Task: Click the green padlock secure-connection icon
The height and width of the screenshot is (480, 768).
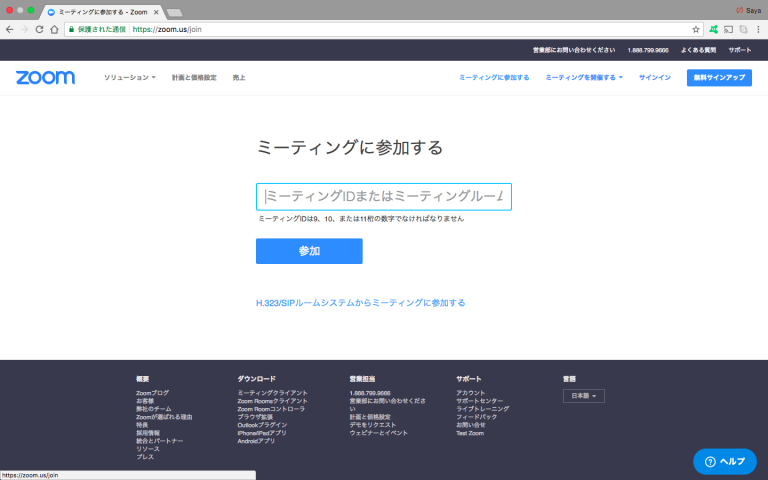Action: (72, 29)
